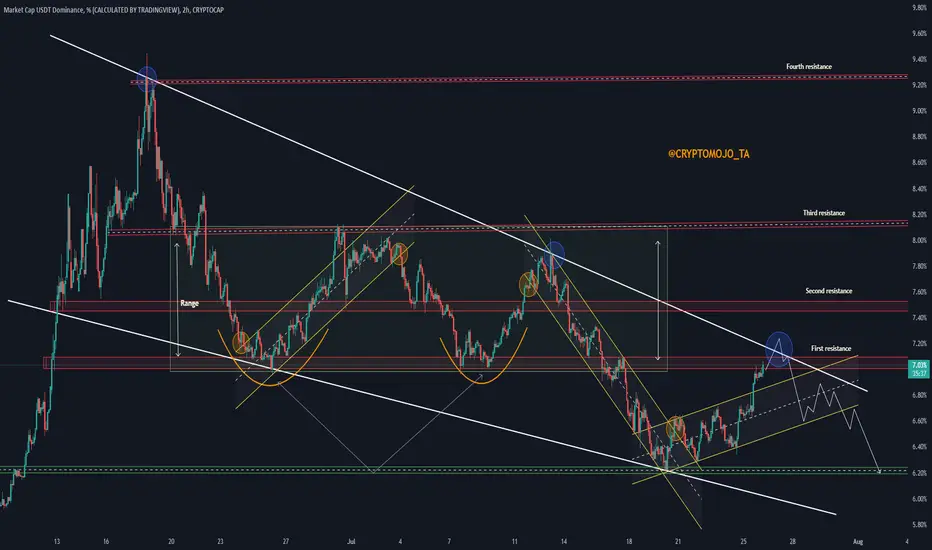Click the 7.80% price axis value
Screen dimensions: 932x550
(919, 266)
